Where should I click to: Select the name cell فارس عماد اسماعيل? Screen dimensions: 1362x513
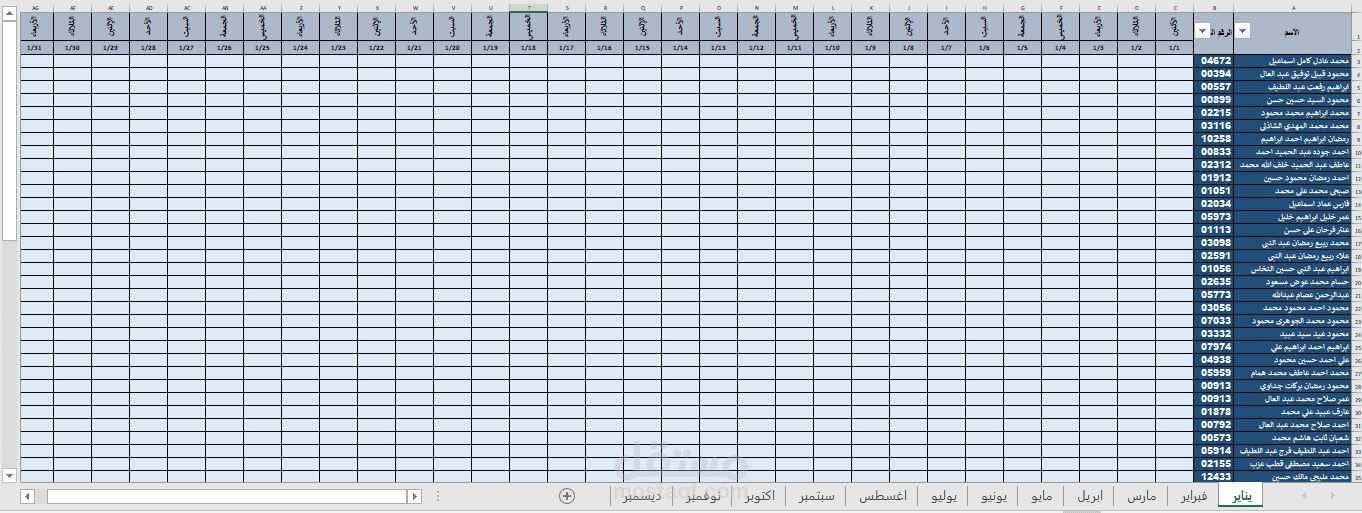(1294, 204)
